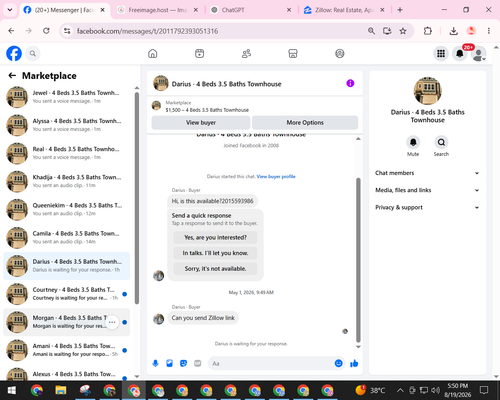Expand Privacy & support section
The image size is (500, 400).
click(x=427, y=208)
